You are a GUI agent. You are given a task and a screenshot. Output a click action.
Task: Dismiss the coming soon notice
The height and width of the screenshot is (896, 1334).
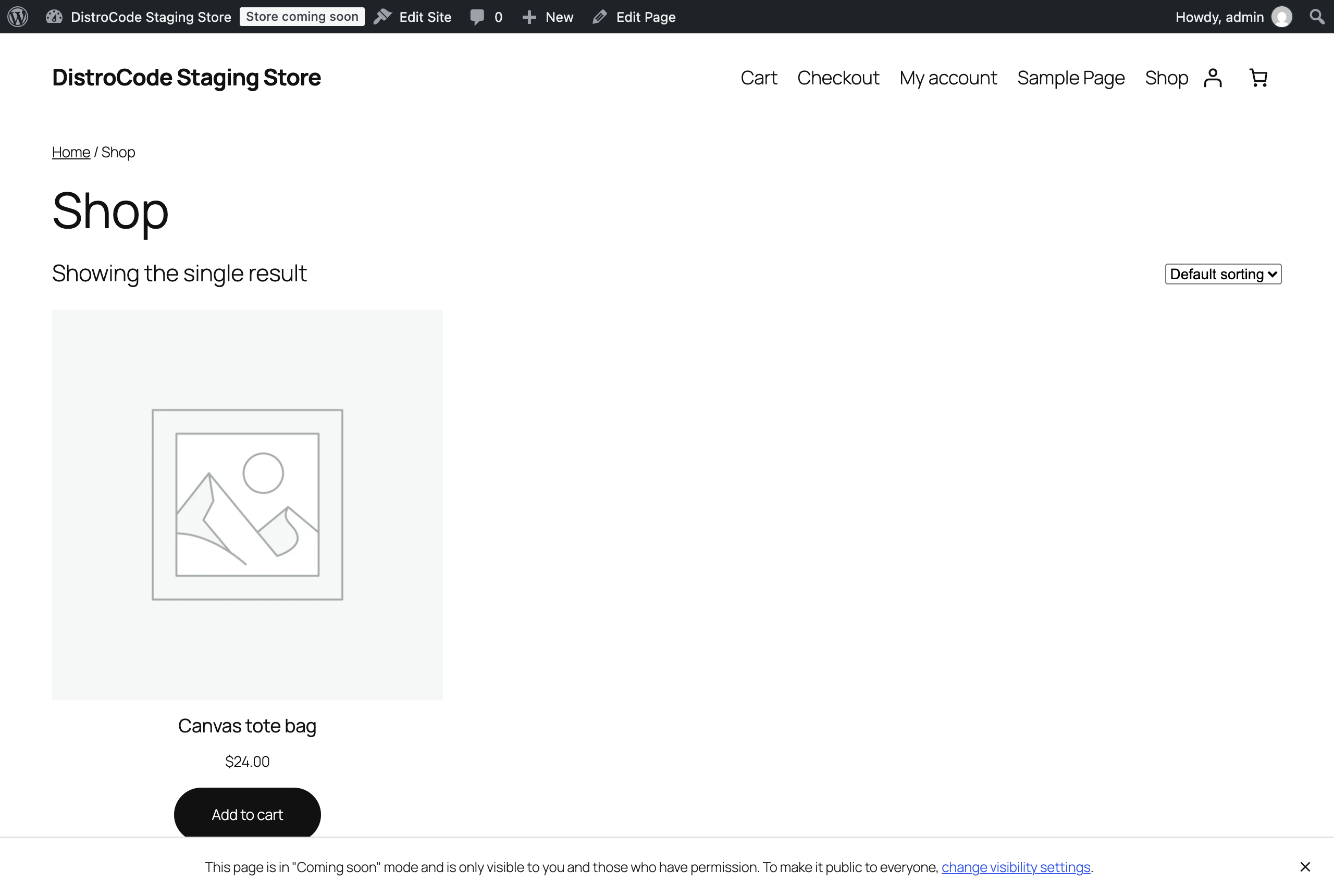click(x=1305, y=867)
